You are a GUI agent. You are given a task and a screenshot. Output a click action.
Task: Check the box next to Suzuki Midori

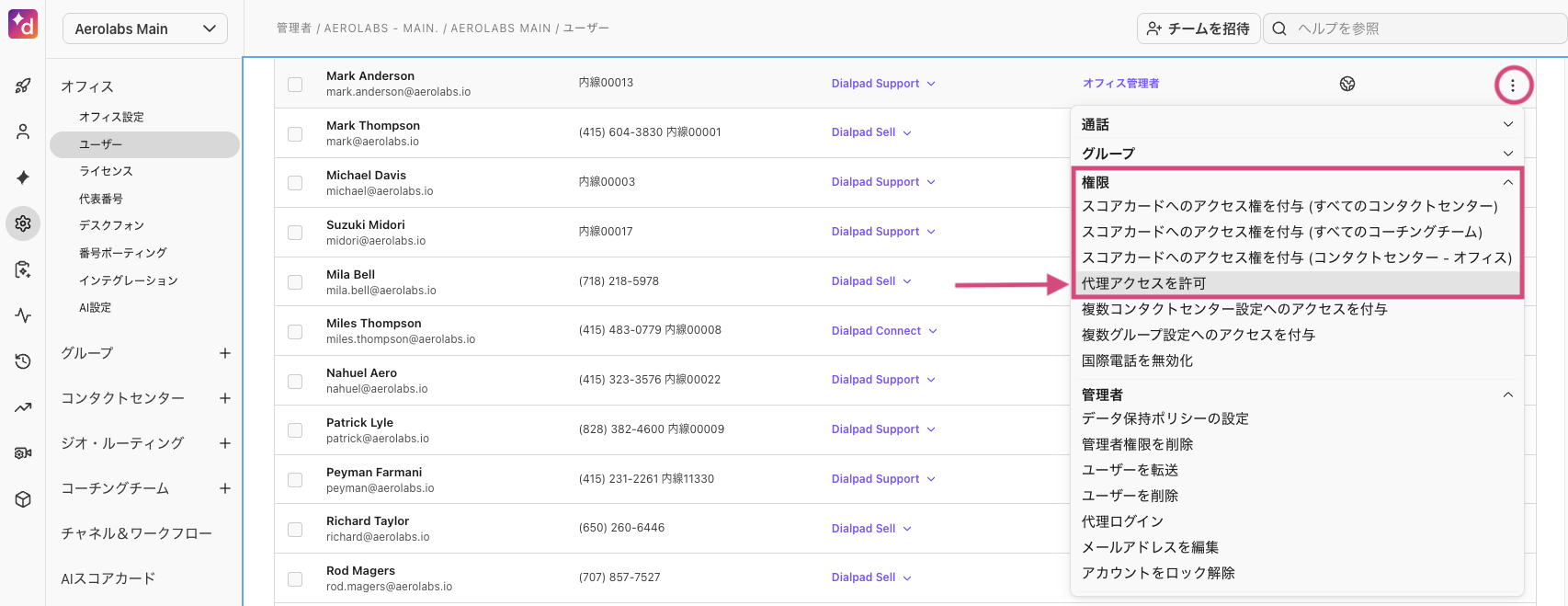click(x=295, y=233)
